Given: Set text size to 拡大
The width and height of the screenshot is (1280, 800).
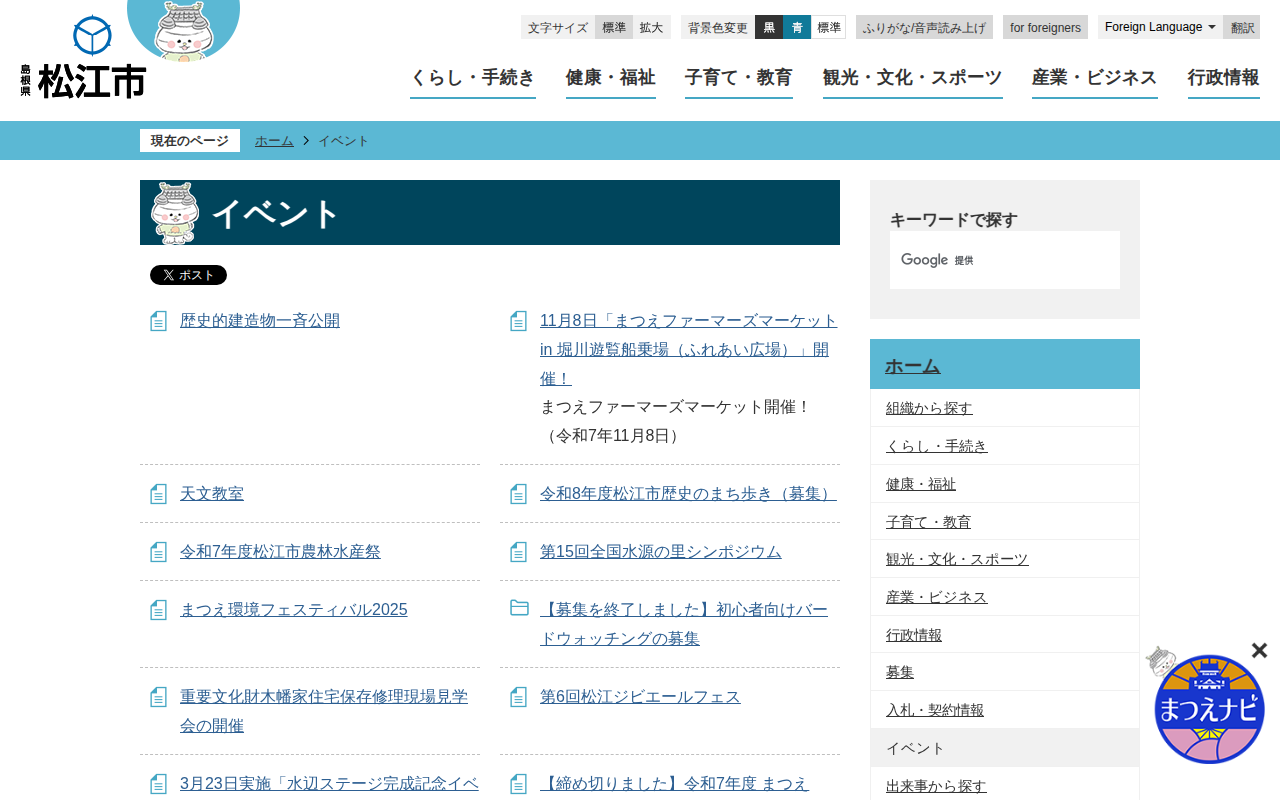Looking at the screenshot, I should [x=652, y=27].
